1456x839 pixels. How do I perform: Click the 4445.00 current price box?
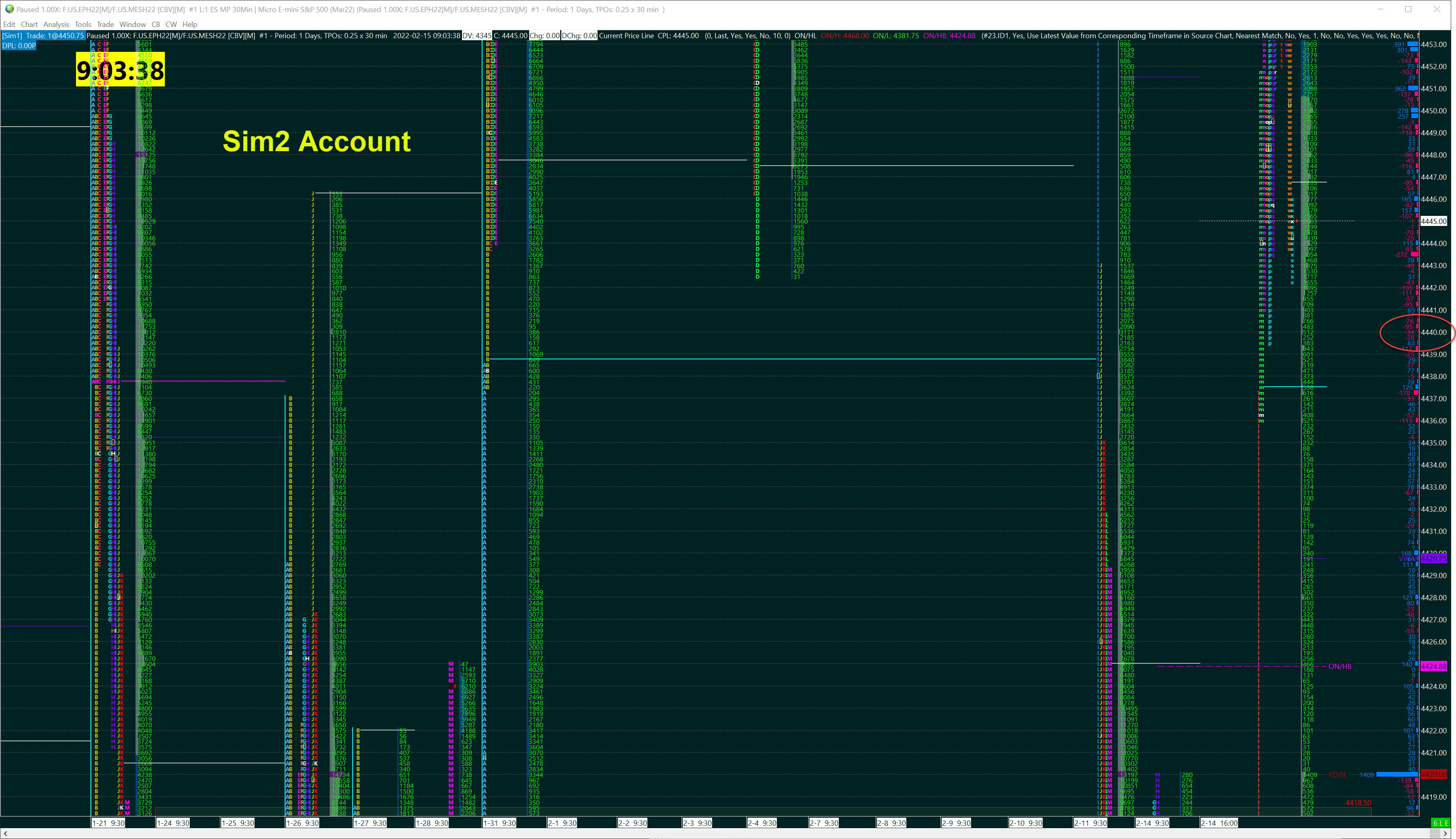(x=1433, y=221)
